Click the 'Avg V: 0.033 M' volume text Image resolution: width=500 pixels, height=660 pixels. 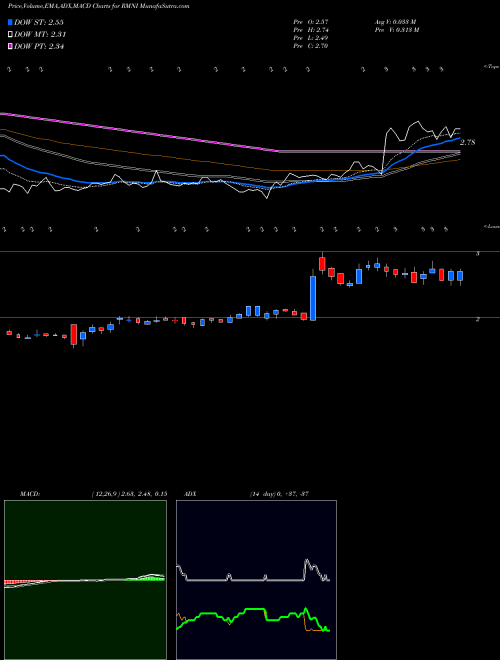395,22
